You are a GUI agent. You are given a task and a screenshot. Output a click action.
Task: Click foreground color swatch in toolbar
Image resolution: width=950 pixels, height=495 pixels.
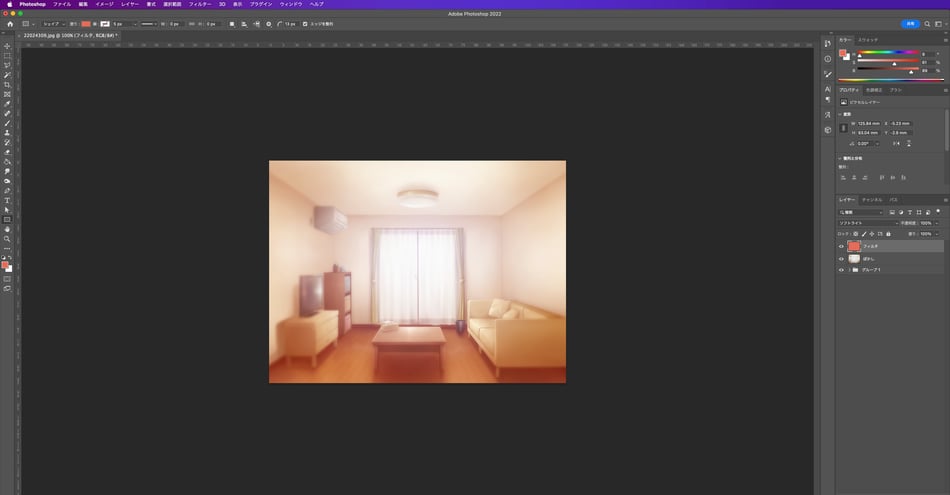point(5,265)
